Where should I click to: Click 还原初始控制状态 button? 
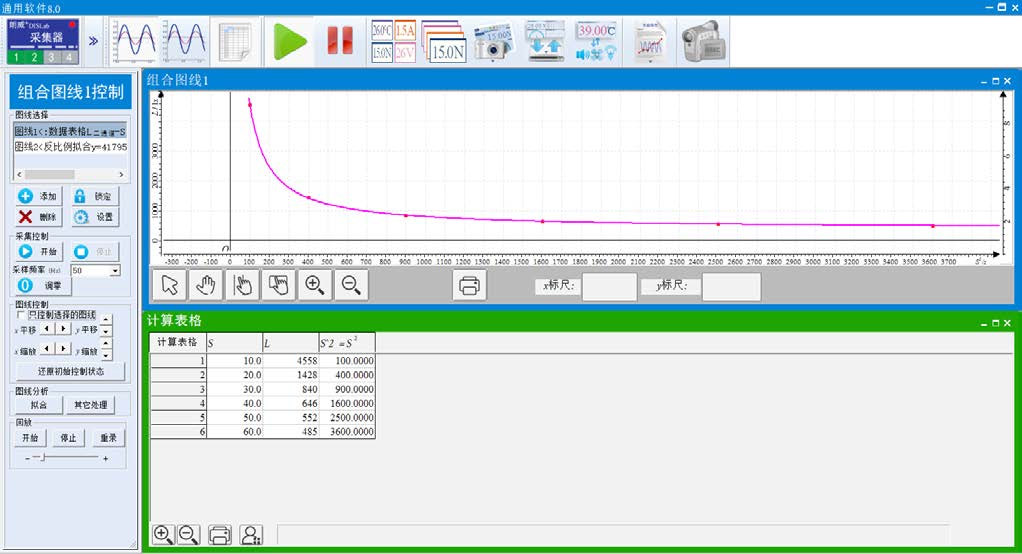pos(70,371)
